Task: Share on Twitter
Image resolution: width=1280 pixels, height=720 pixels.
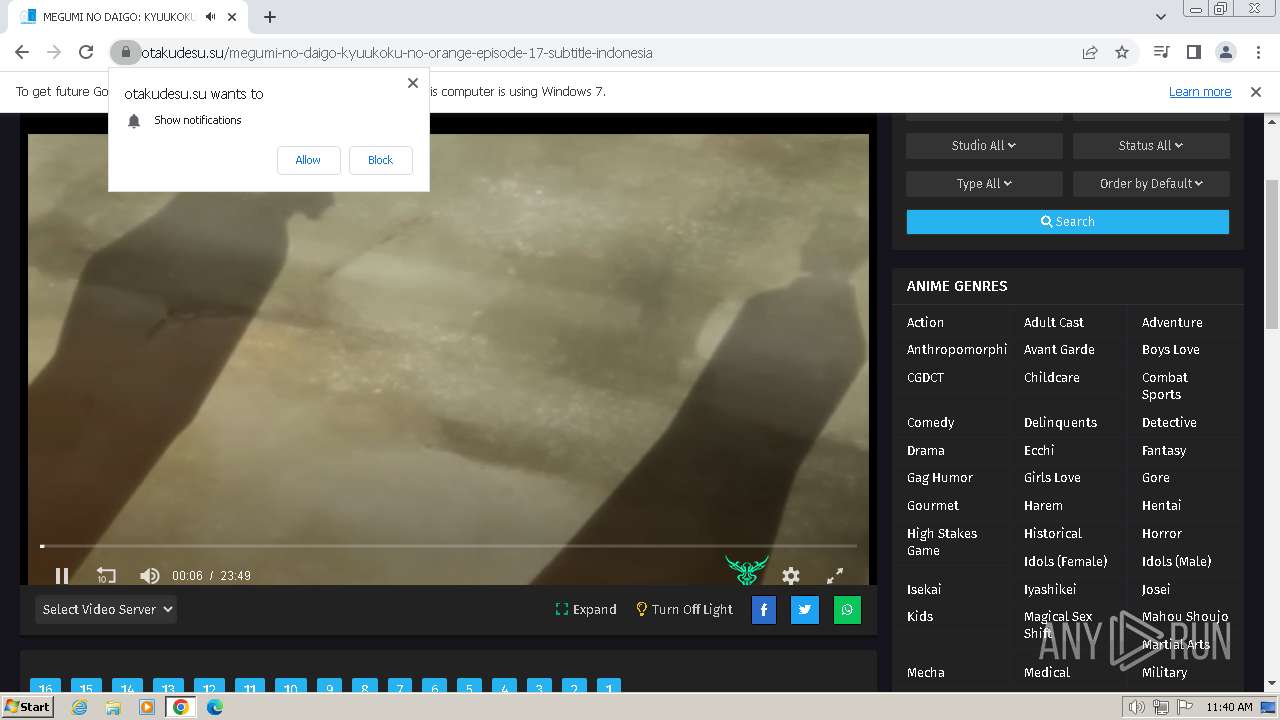Action: click(x=805, y=609)
